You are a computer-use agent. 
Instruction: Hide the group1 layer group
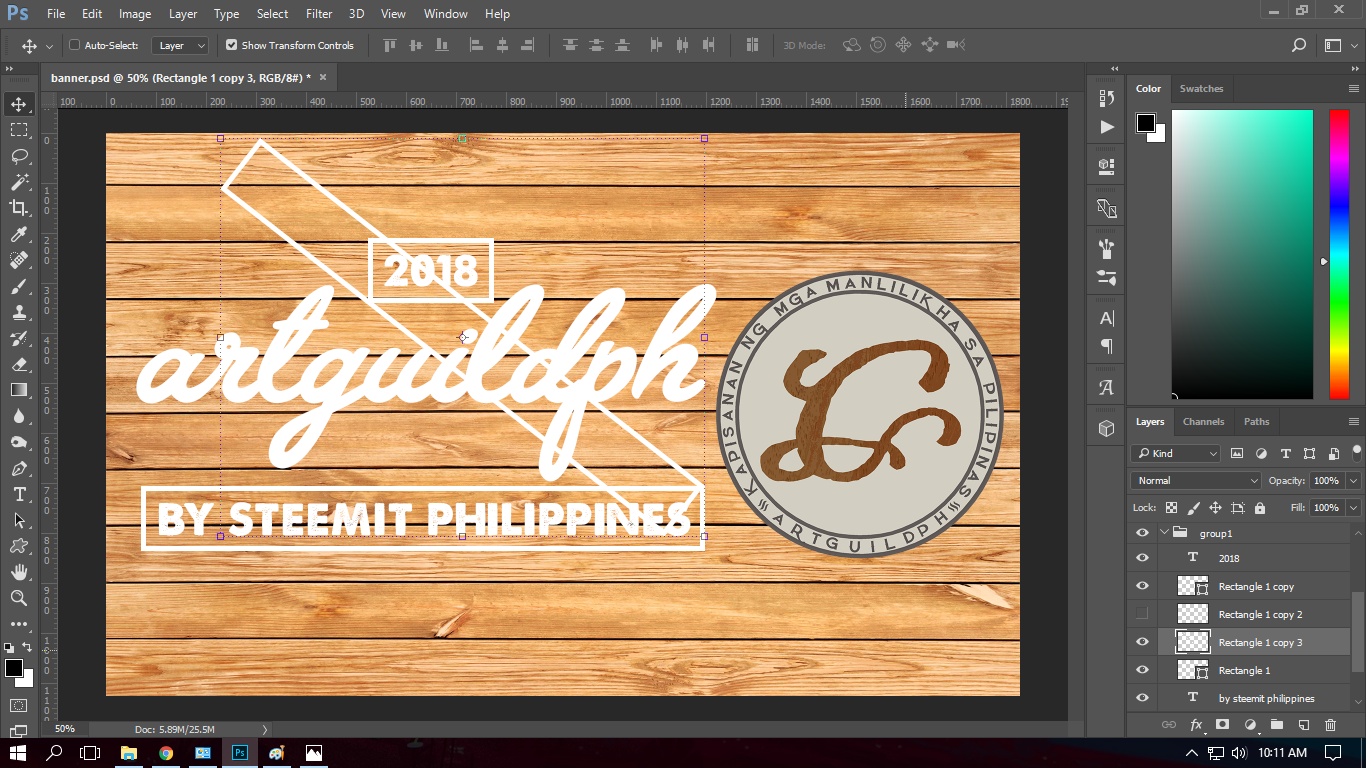click(x=1142, y=533)
